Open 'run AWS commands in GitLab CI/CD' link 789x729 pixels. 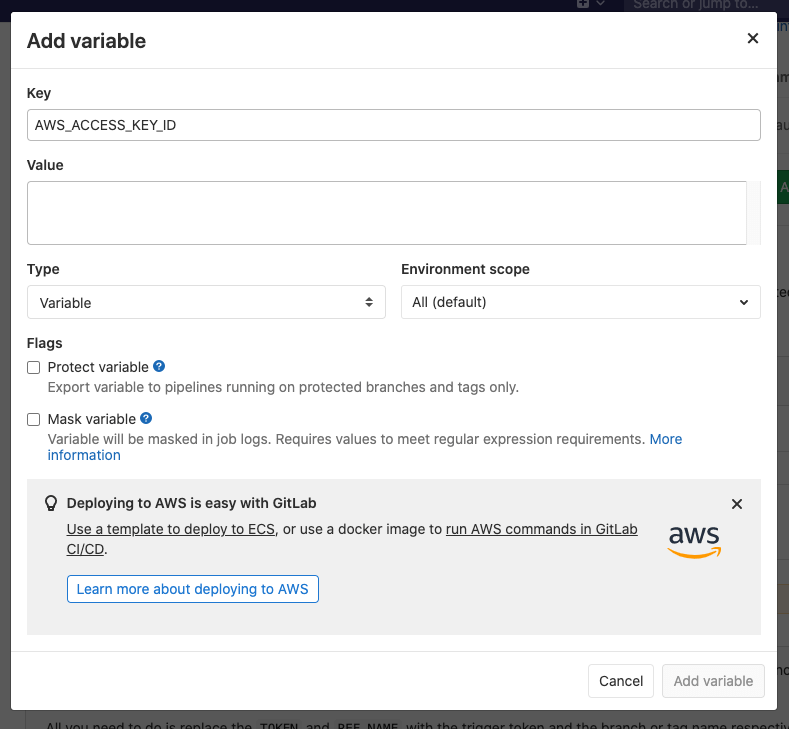coord(541,529)
